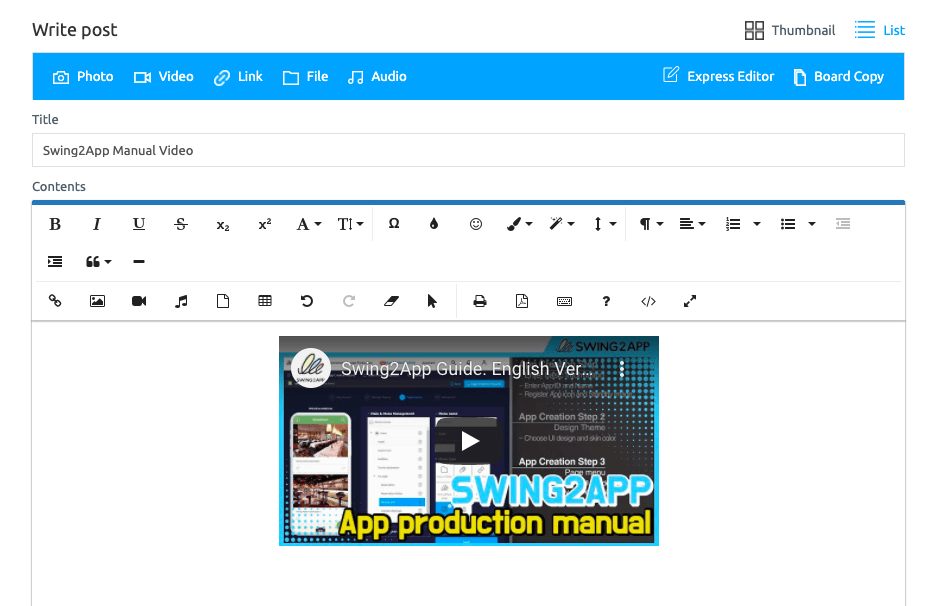Expand editor to fullscreen
The image size is (936, 606).
click(x=690, y=301)
